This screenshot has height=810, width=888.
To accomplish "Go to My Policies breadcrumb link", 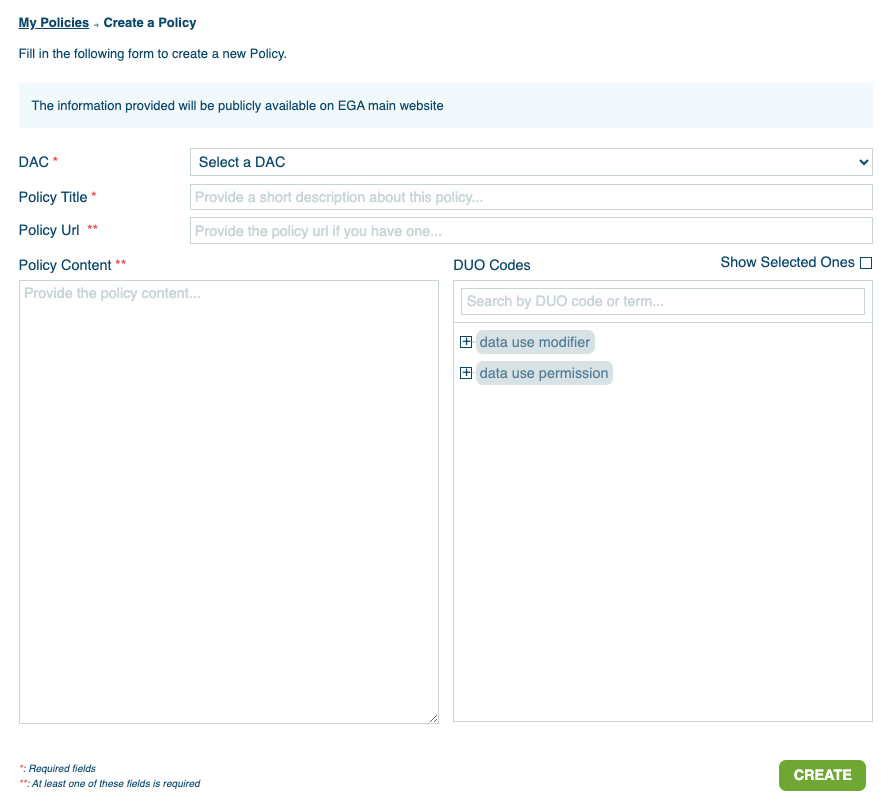I will click(x=53, y=22).
